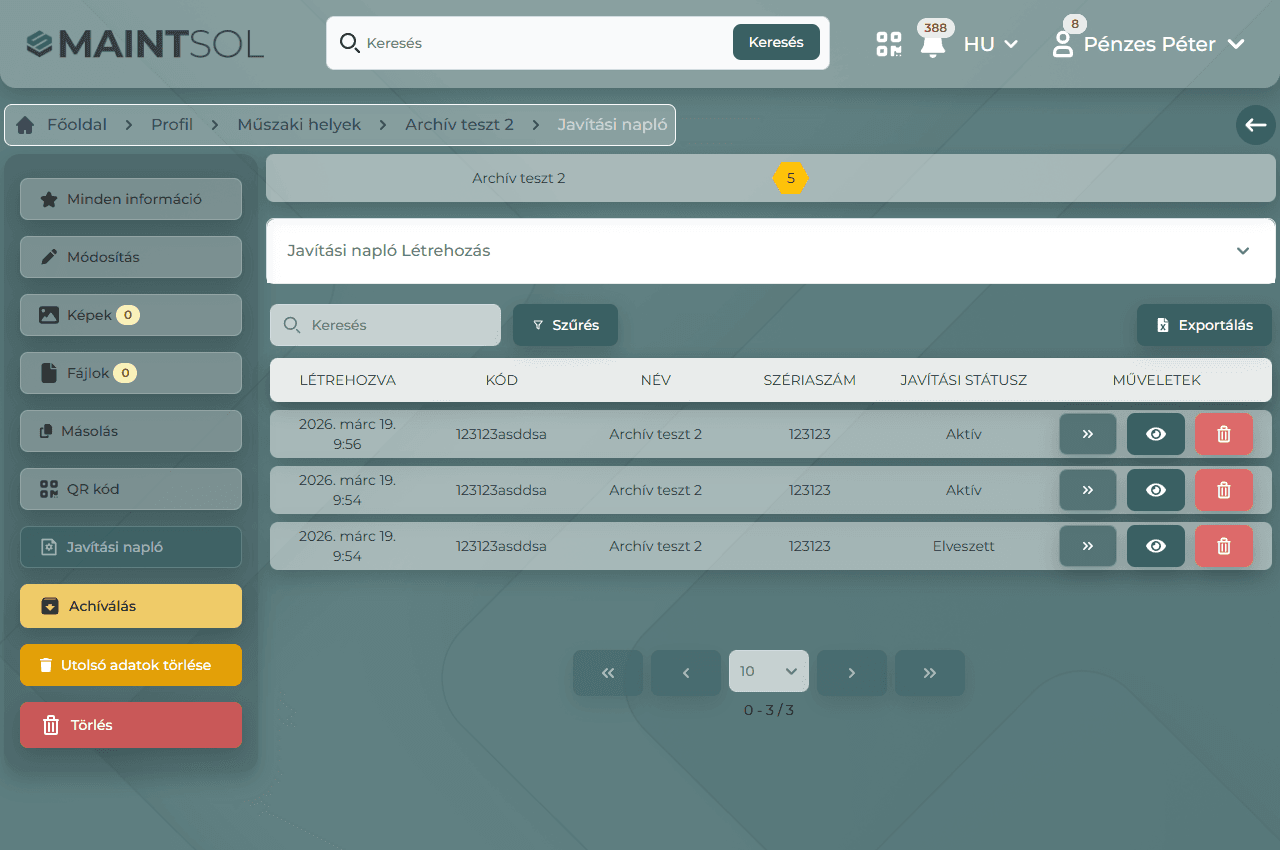The image size is (1280, 850).
Task: Click the back arrow round button
Action: (1255, 125)
